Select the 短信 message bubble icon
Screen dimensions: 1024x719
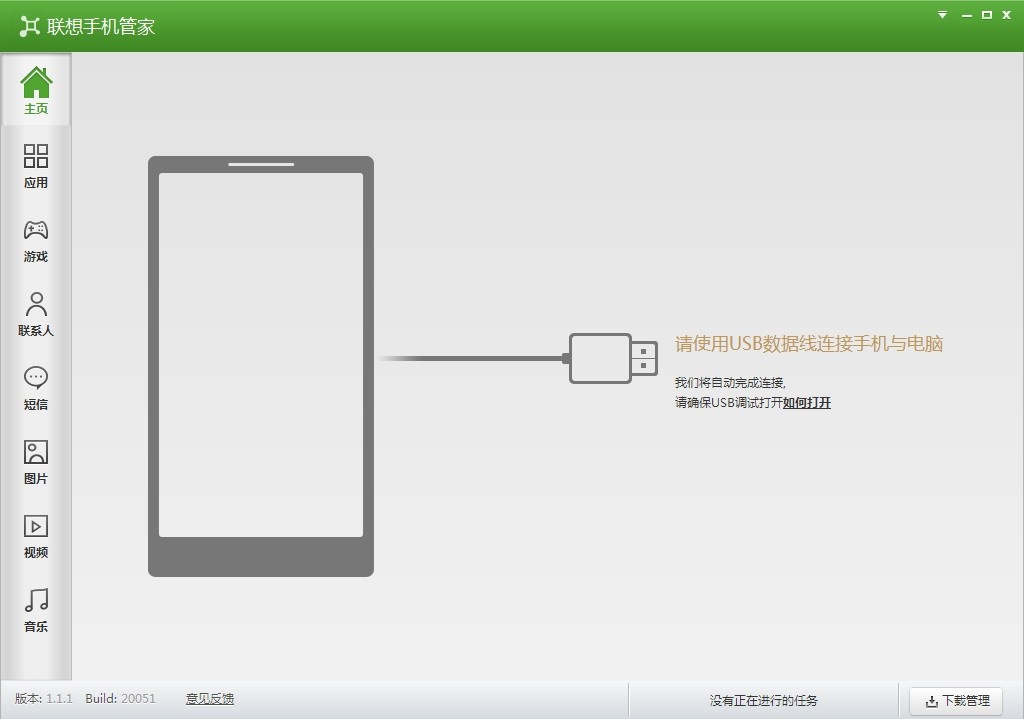click(x=36, y=377)
